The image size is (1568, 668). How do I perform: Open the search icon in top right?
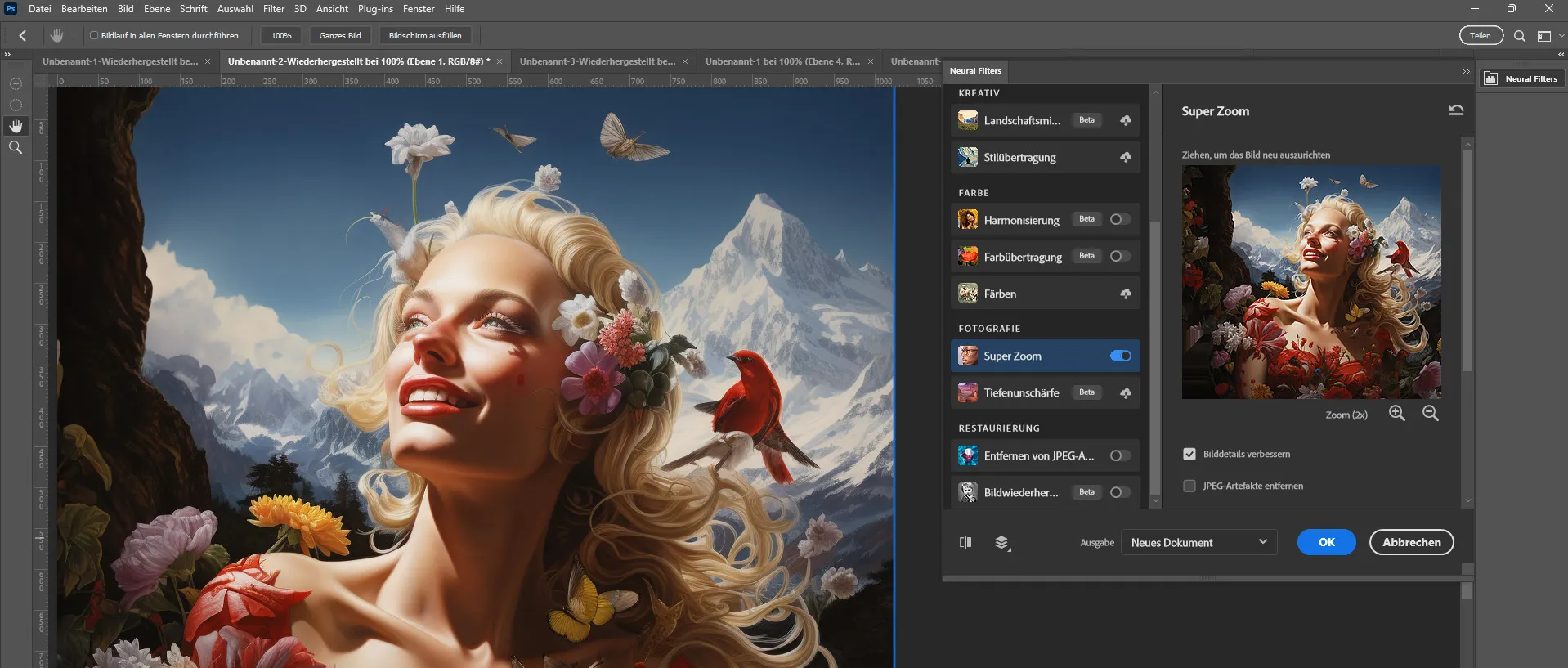click(1520, 36)
